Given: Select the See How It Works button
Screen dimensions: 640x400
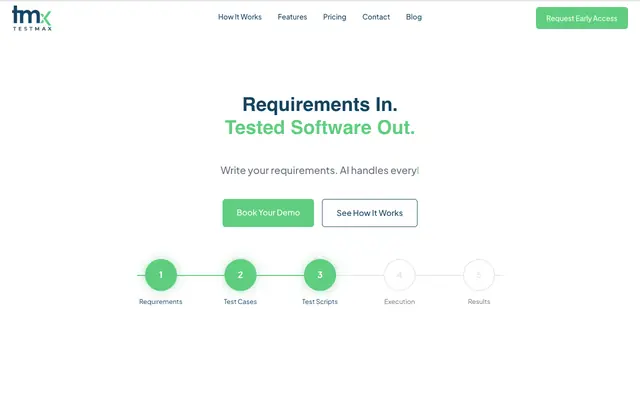Looking at the screenshot, I should 369,213.
